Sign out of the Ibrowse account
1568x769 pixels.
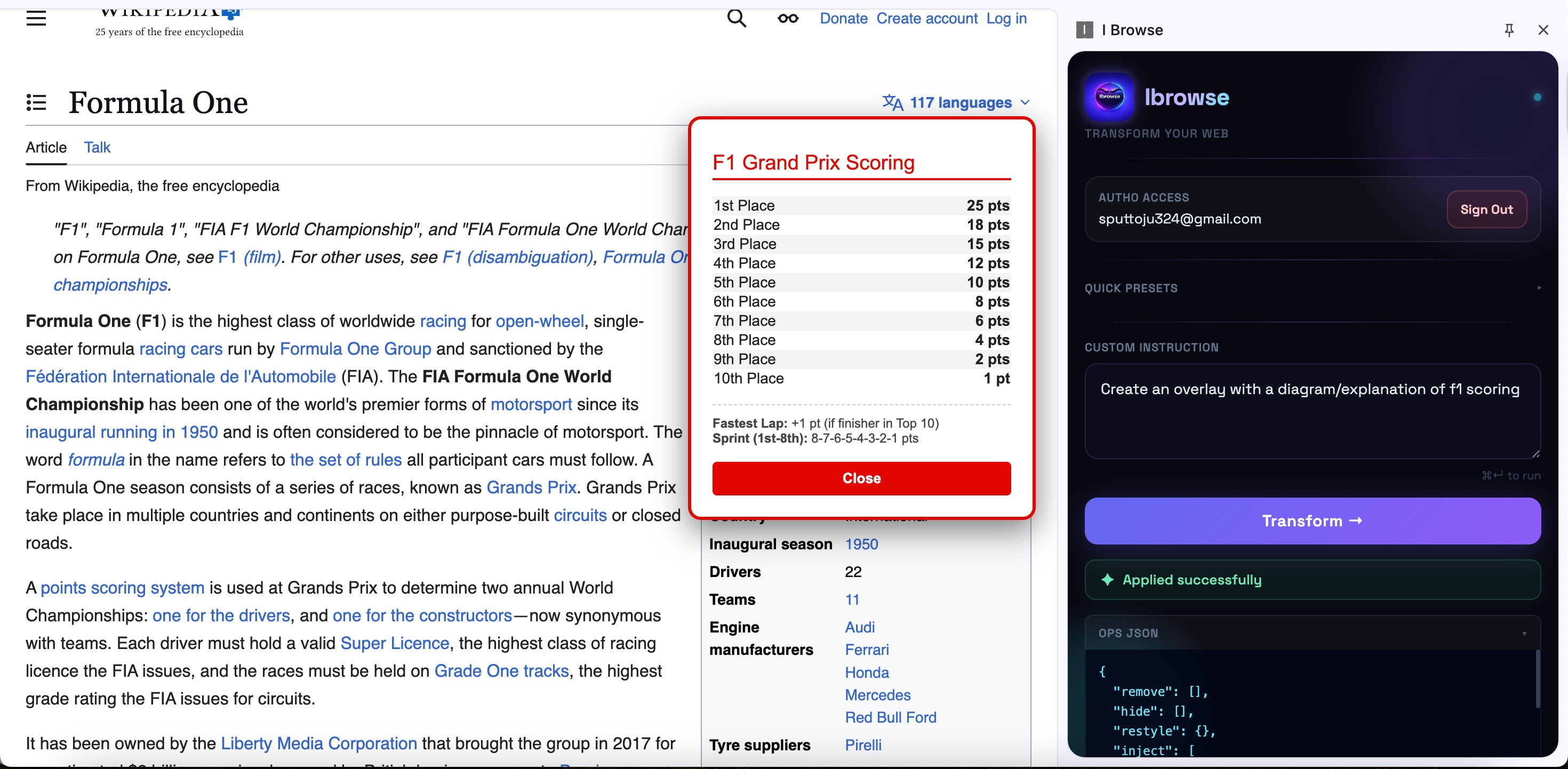point(1486,210)
